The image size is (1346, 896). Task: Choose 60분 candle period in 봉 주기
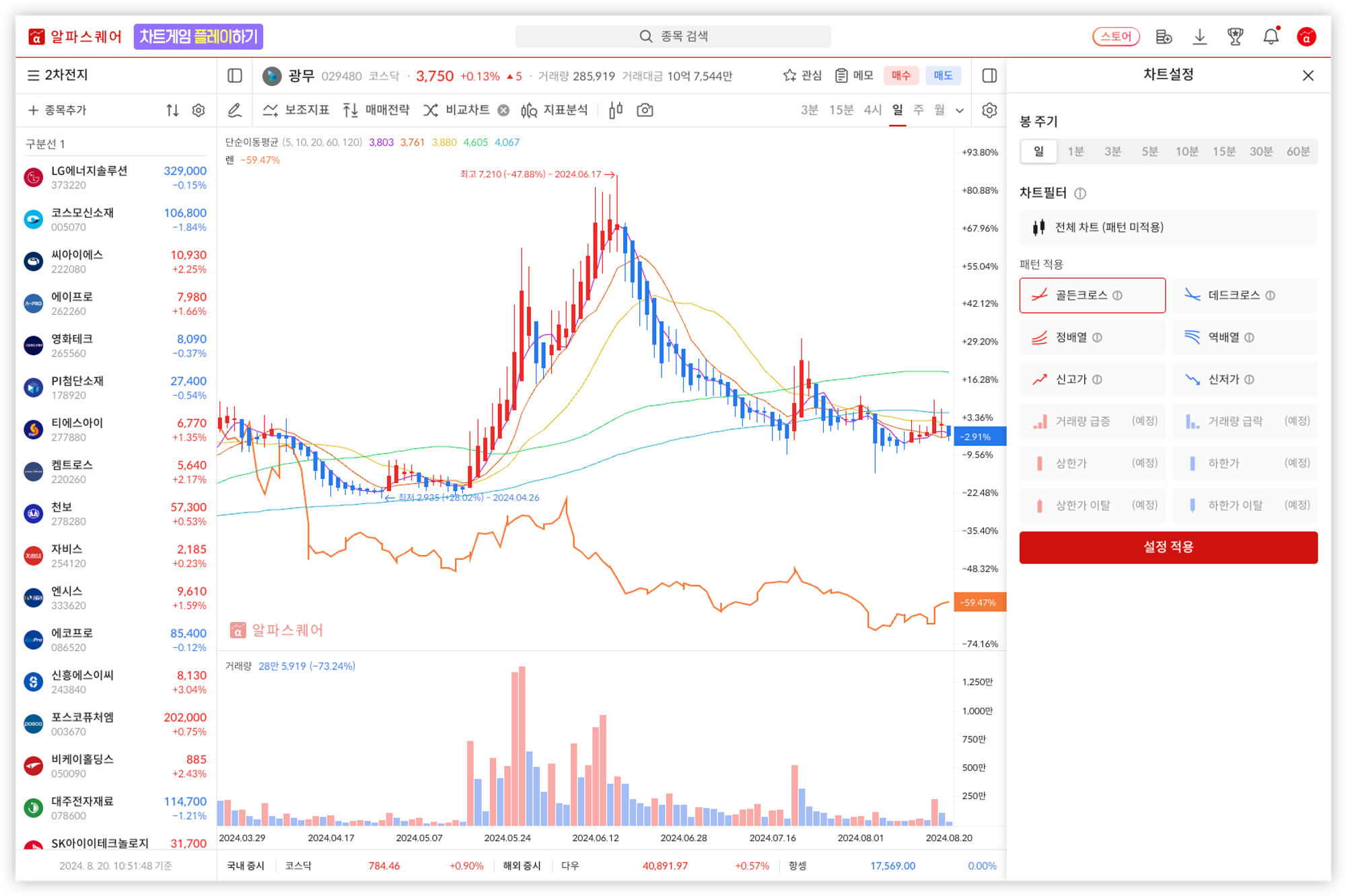click(x=1298, y=152)
